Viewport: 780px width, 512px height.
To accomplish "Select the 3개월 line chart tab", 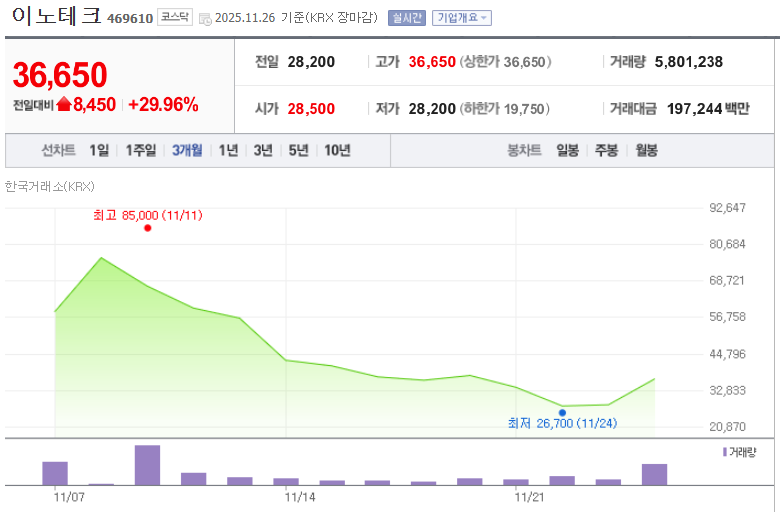I will point(188,150).
